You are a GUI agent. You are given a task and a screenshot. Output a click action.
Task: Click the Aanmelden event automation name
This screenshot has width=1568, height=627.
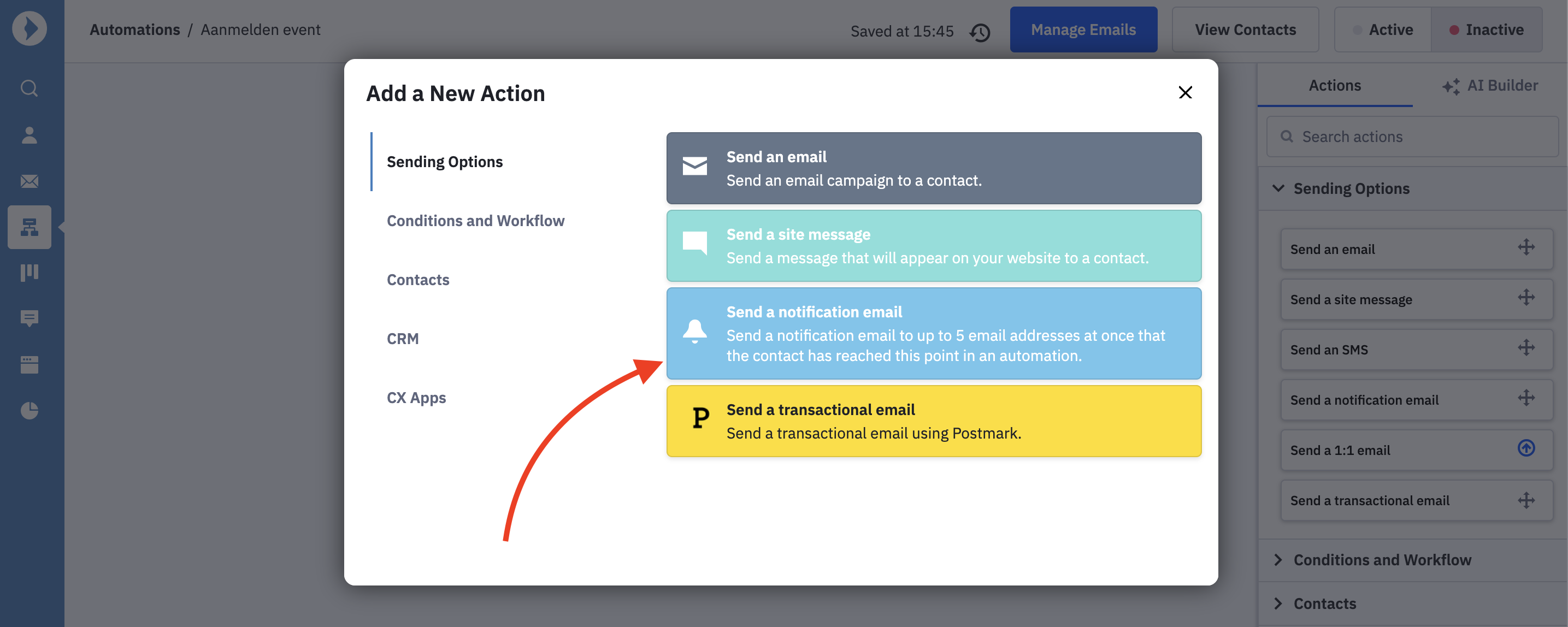(260, 30)
